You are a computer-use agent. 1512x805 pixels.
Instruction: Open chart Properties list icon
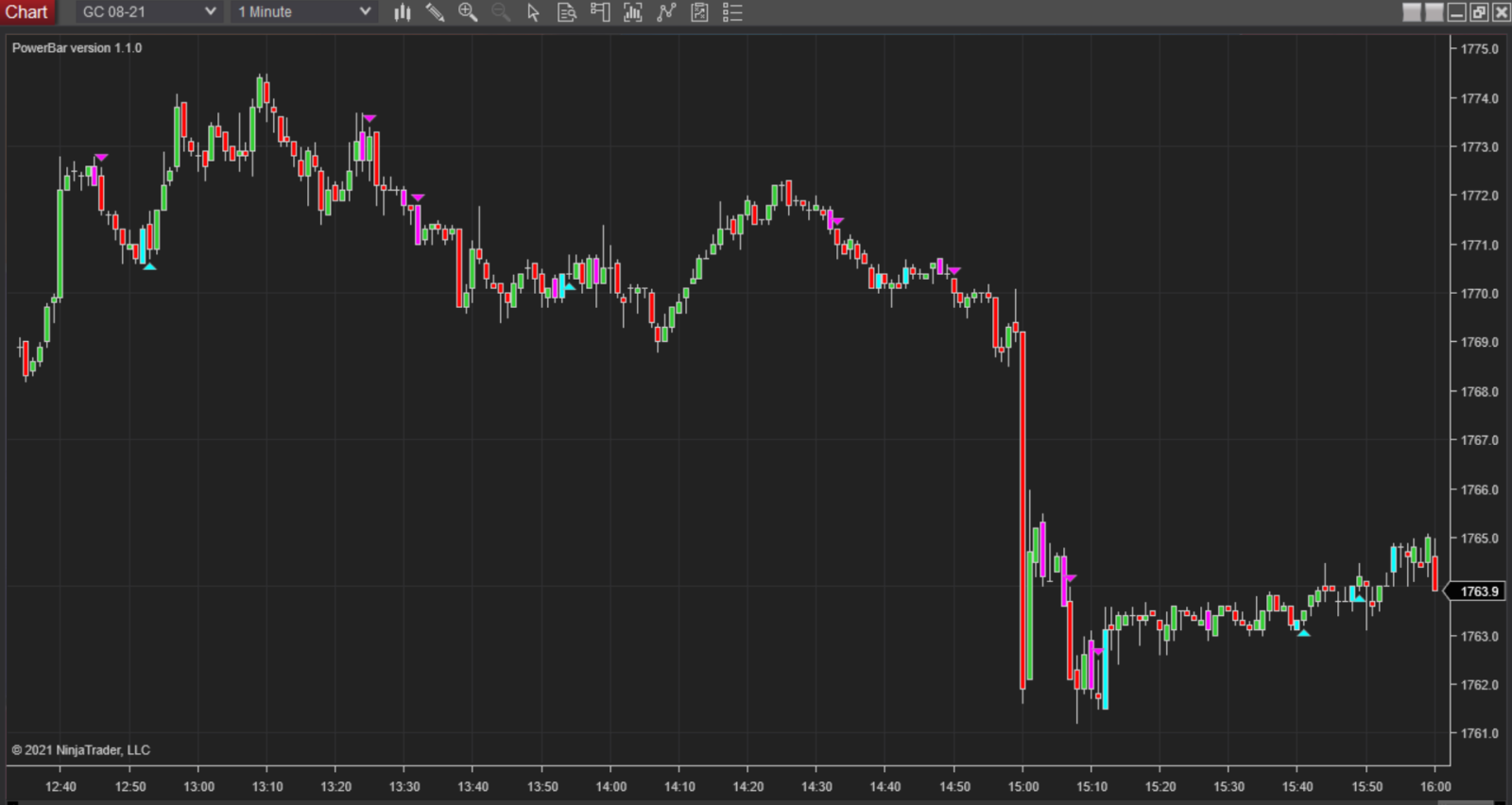coord(732,12)
